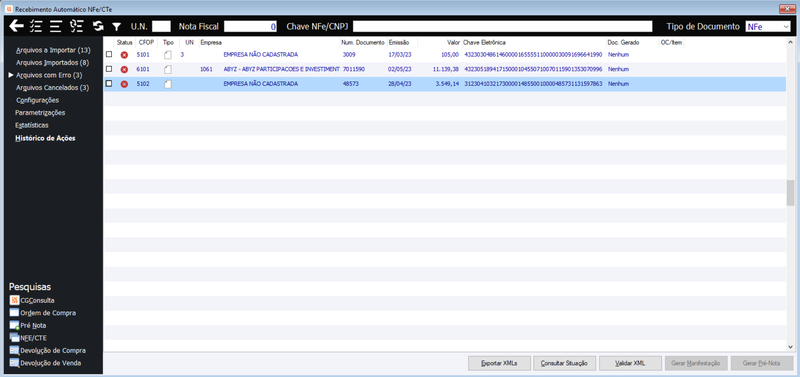Click the refresh arrows toolbar icon
The width and height of the screenshot is (800, 377).
point(98,26)
